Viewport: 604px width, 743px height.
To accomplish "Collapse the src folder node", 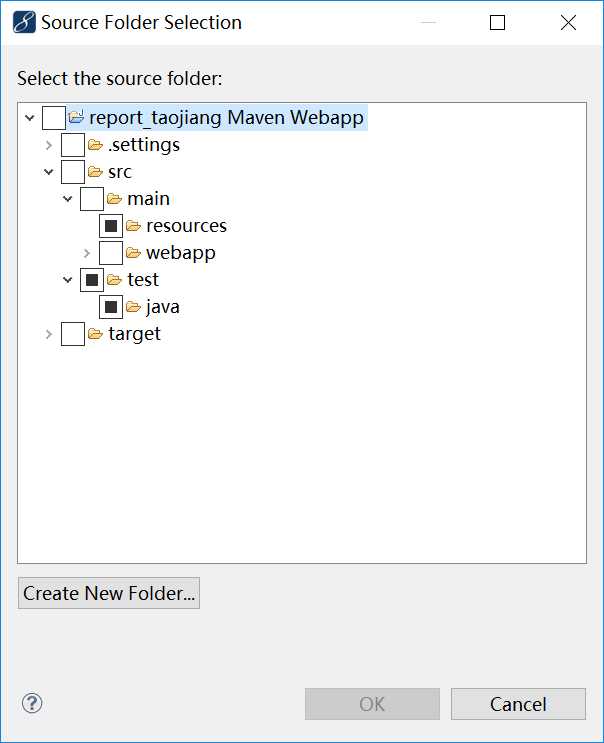I will coord(49,172).
